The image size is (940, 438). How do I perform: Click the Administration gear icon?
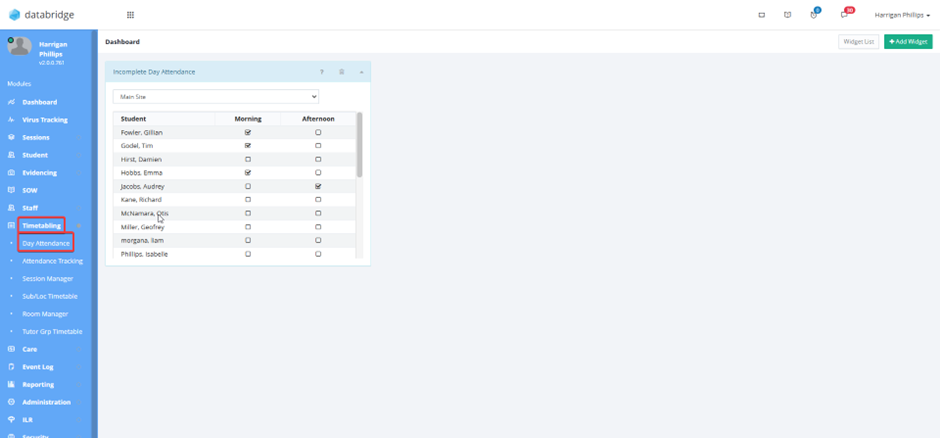click(11, 402)
